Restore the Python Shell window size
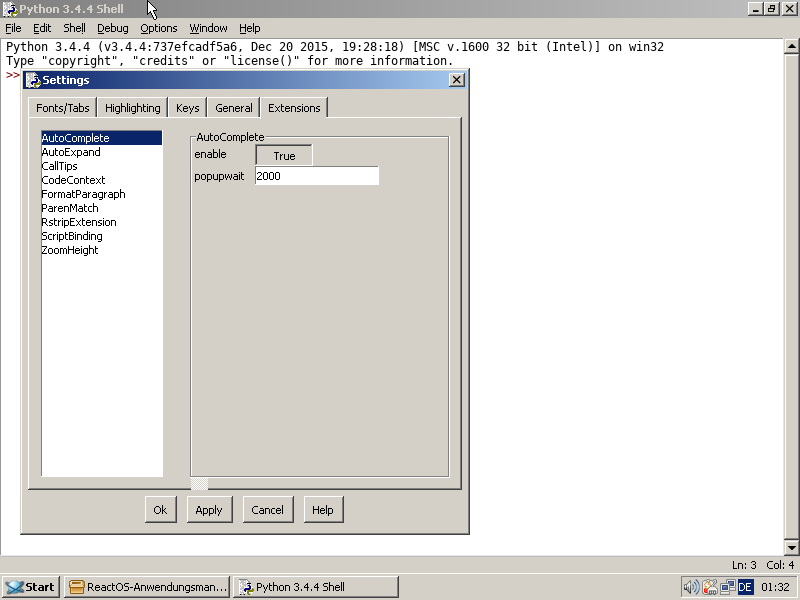The width and height of the screenshot is (800, 600). (x=771, y=9)
